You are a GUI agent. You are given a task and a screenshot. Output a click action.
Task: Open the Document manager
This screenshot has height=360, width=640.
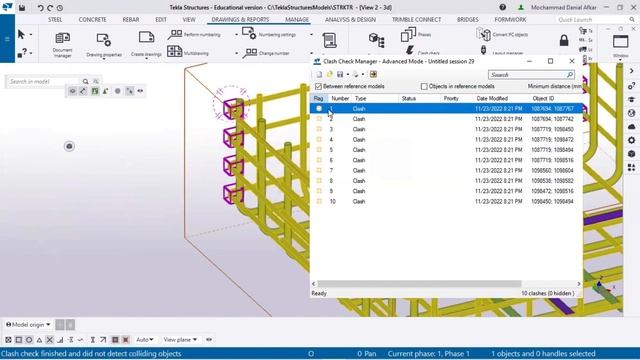[x=62, y=44]
